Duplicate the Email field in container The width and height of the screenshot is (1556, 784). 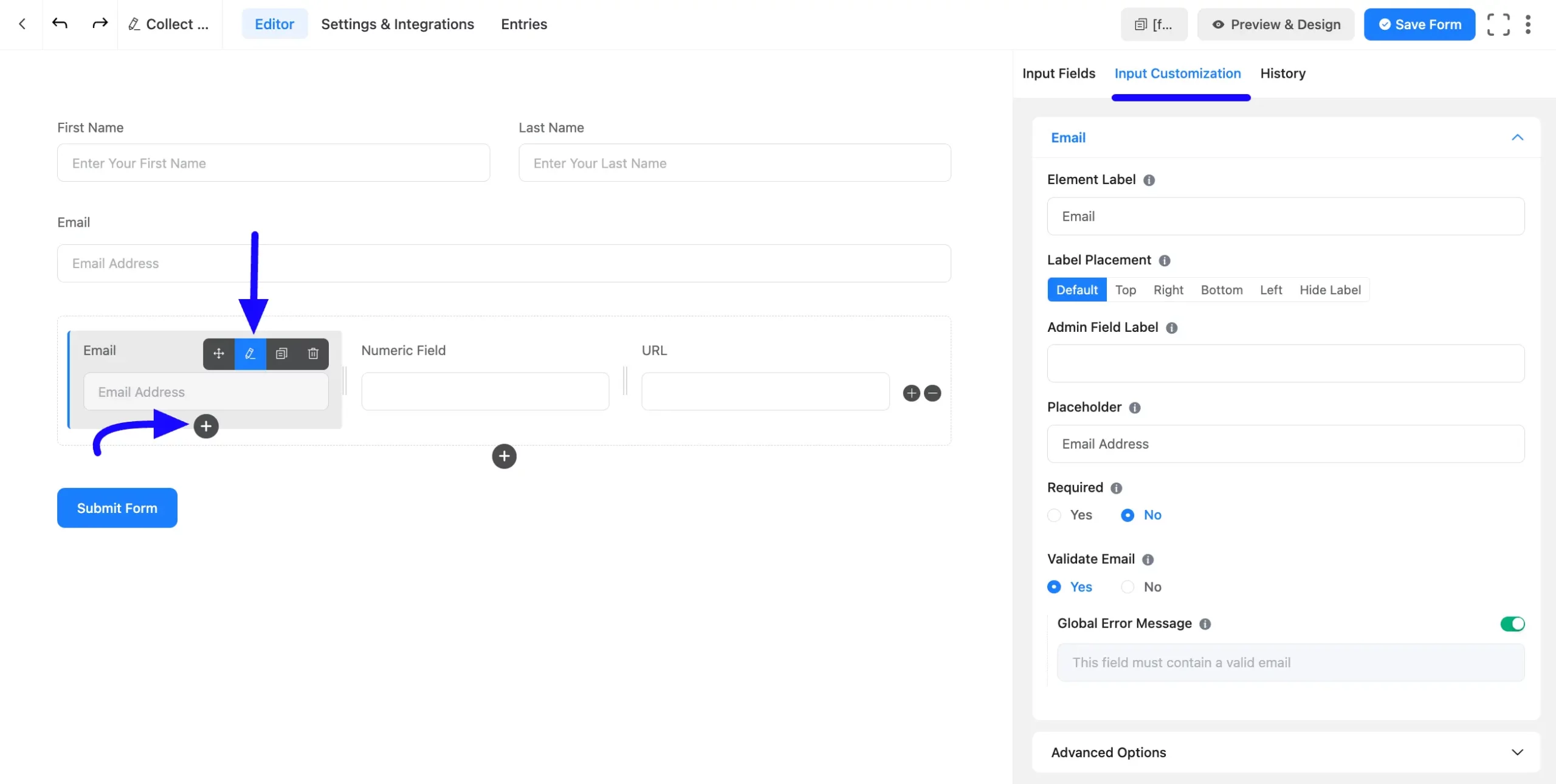click(x=281, y=354)
